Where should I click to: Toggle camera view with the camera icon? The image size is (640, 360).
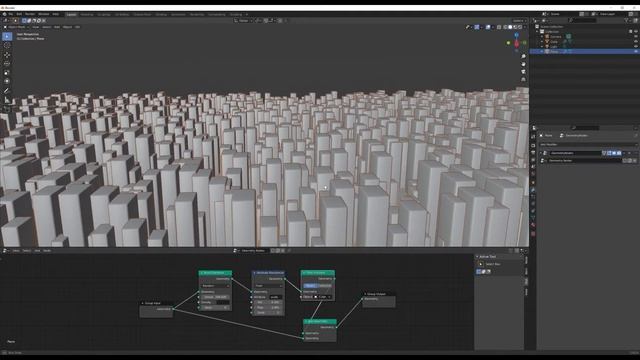(523, 72)
